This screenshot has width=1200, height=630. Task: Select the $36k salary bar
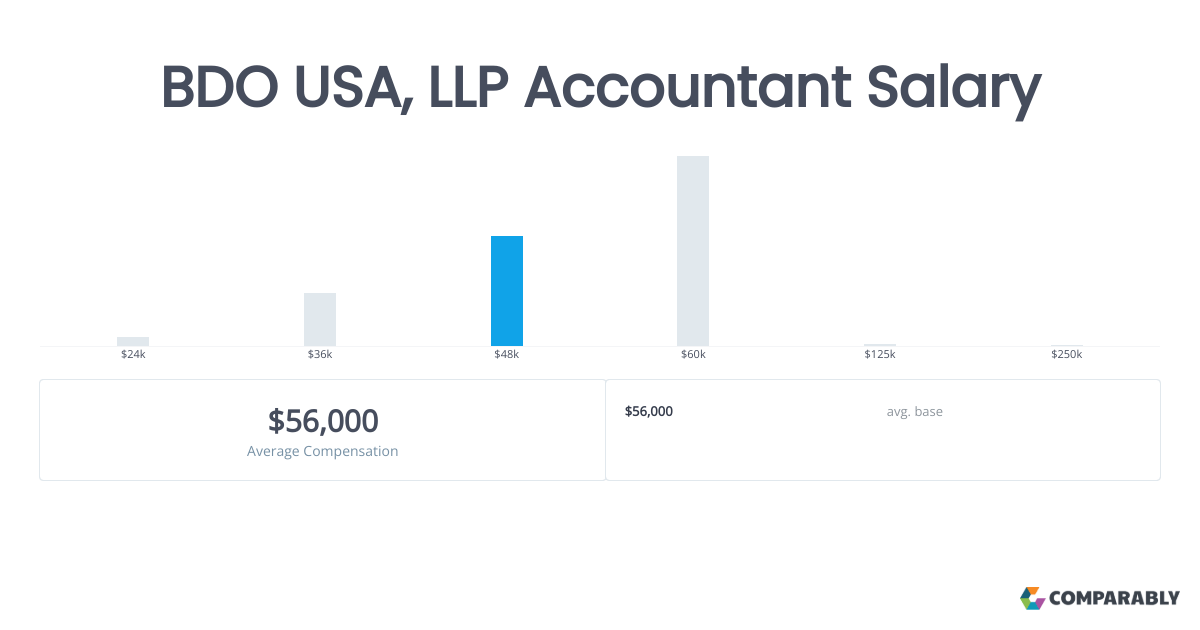(x=320, y=319)
